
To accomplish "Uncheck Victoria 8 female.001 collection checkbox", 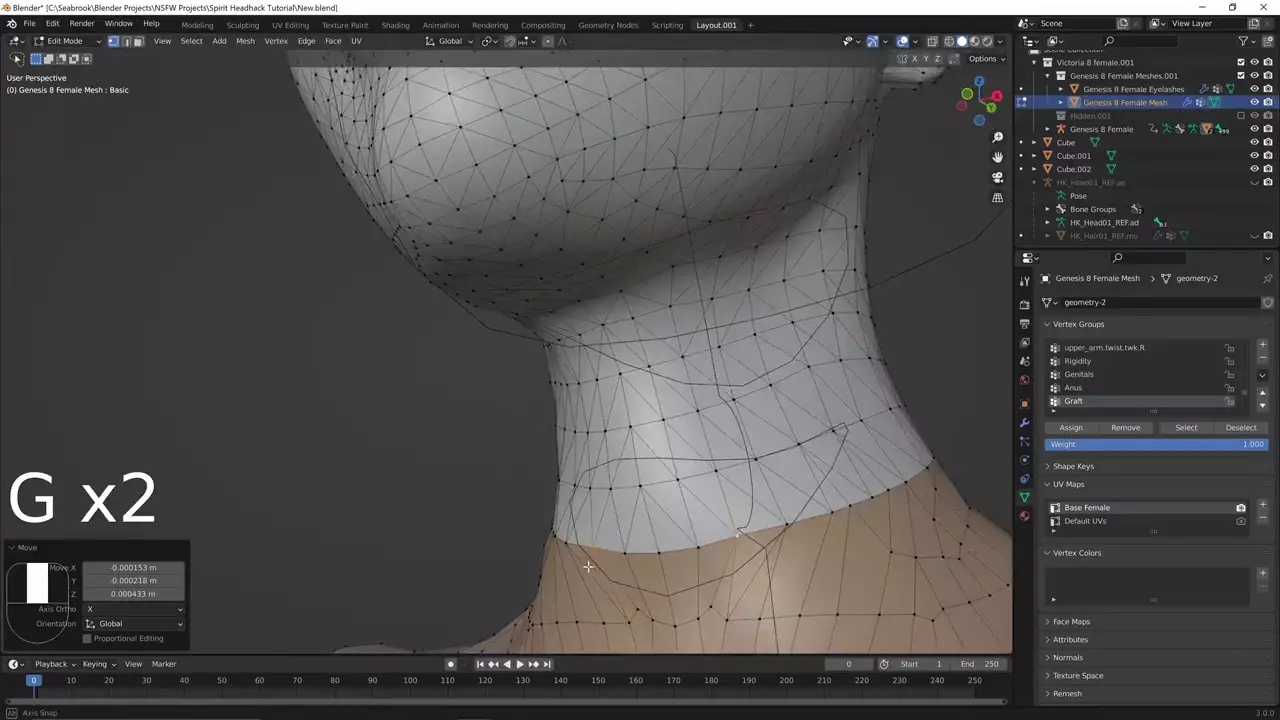I will pos(1241,62).
